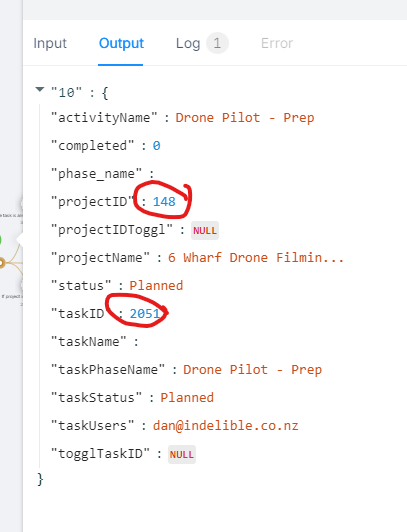Click the taskStatus value Planned
407x532 pixels.
point(187,398)
